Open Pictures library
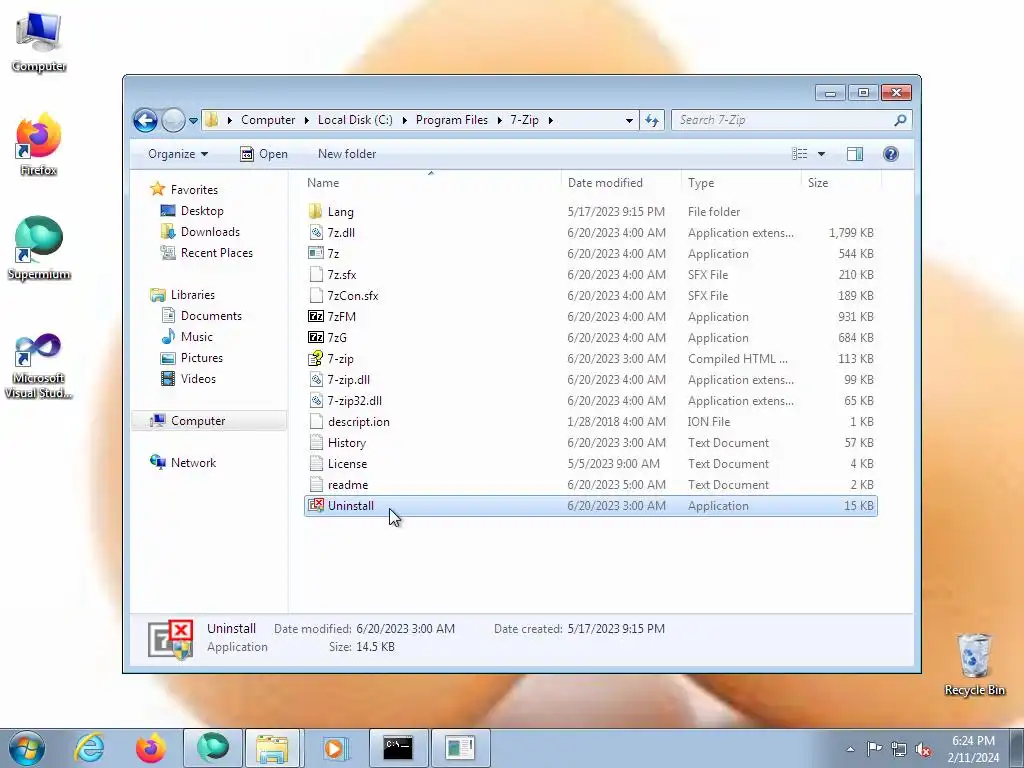Viewport: 1024px width, 768px height. pos(202,358)
